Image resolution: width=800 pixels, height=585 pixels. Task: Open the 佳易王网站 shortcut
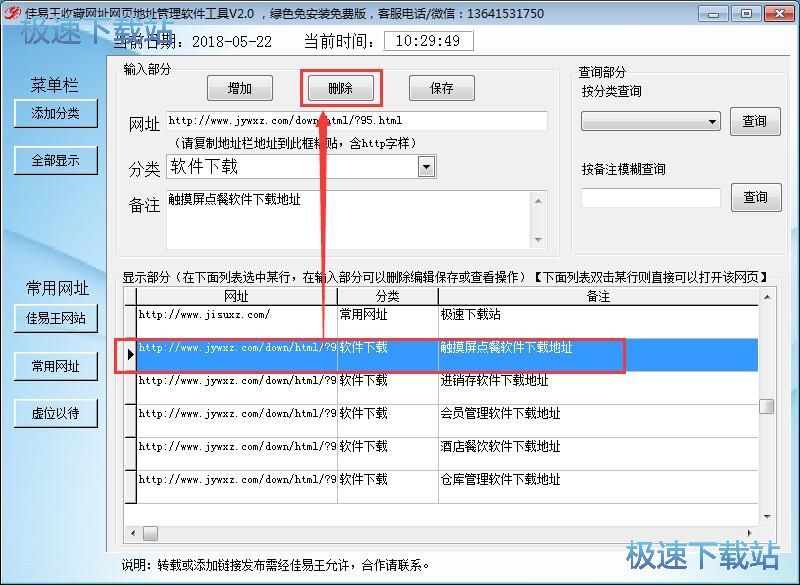[x=56, y=319]
